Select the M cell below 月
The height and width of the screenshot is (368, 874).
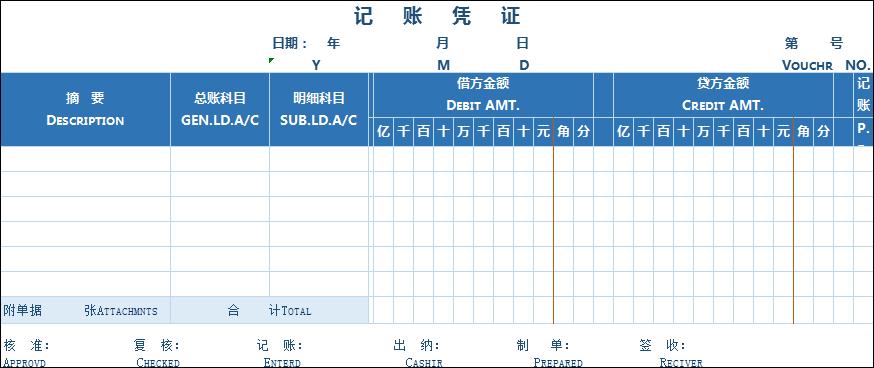point(443,65)
